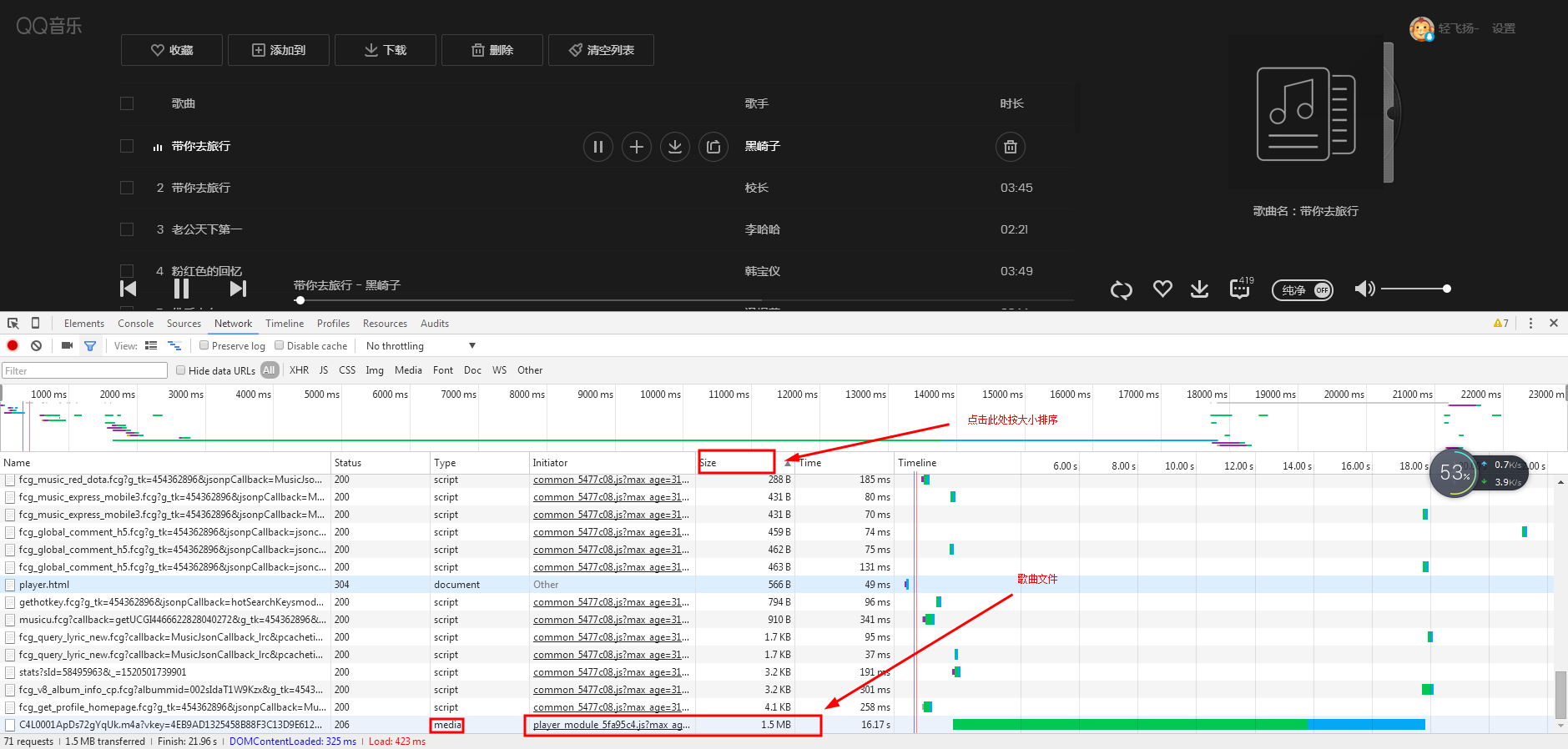
Task: Delete the playing song with the trash icon
Action: [x=1011, y=147]
